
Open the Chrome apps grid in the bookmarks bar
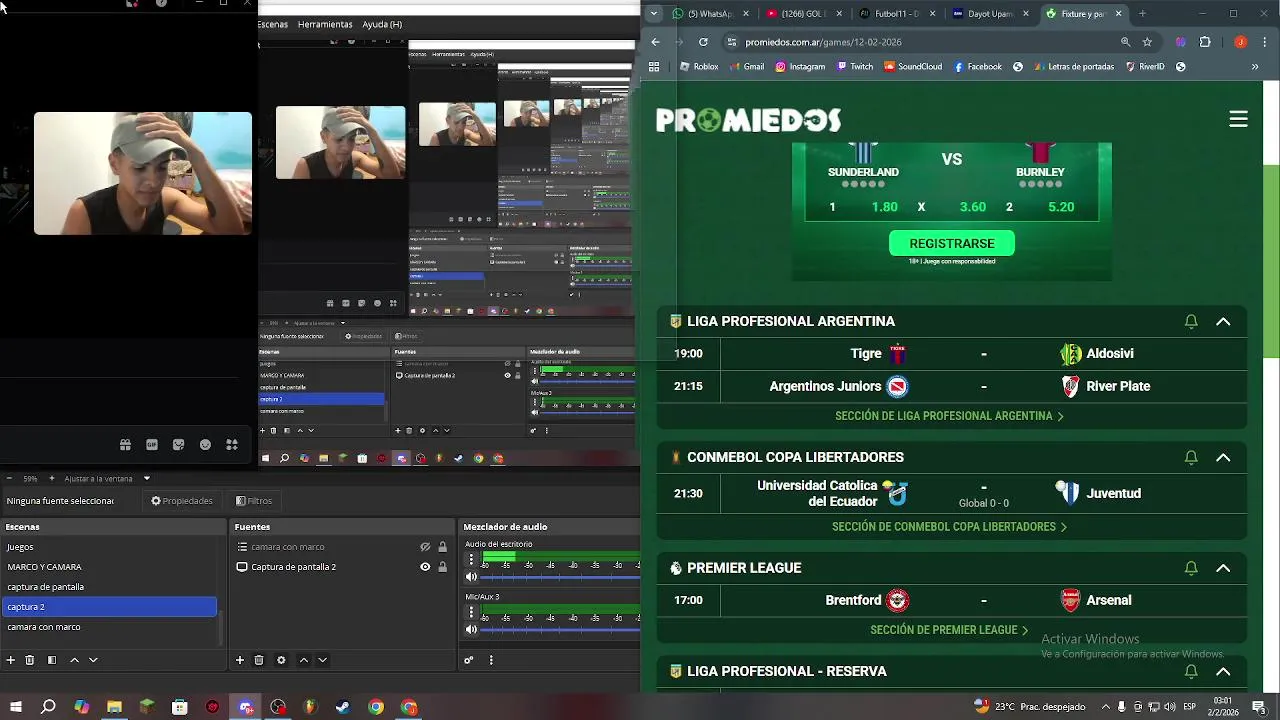coord(654,67)
